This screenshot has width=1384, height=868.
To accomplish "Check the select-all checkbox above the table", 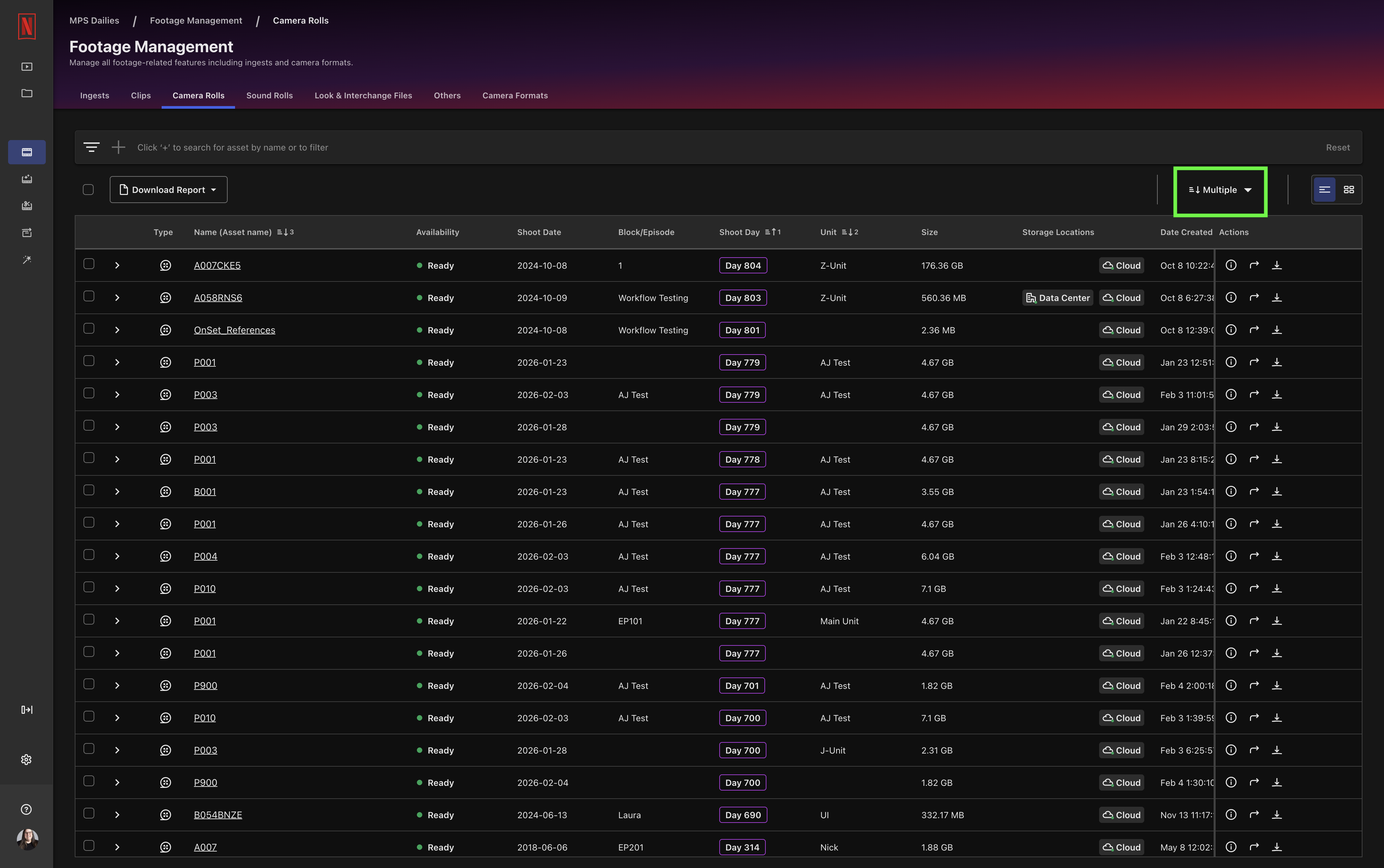I will coord(89,189).
